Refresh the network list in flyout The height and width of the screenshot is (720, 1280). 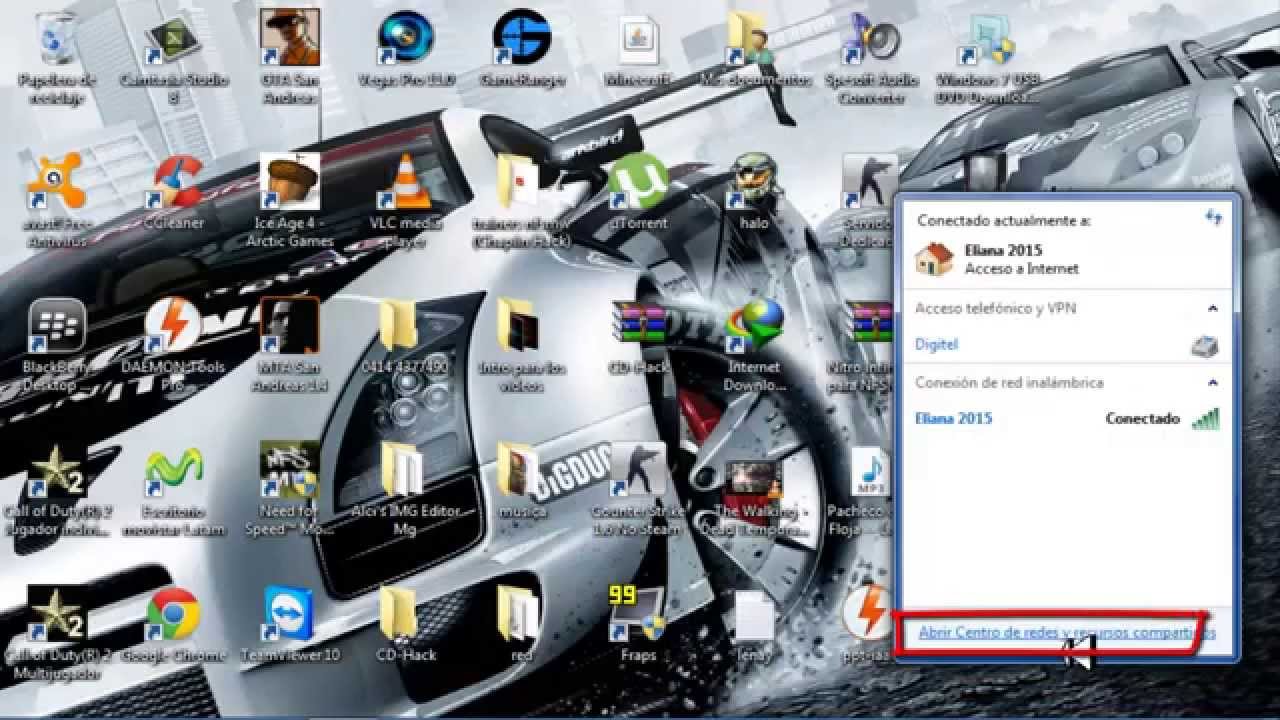point(1213,218)
